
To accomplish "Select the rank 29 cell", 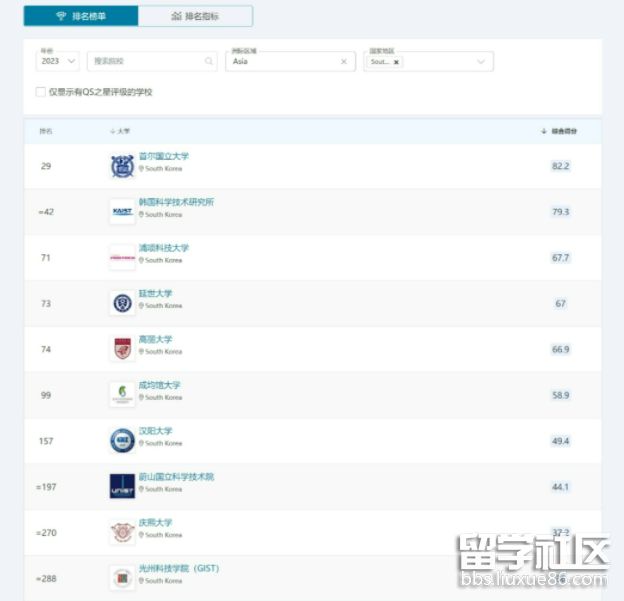I will [46, 166].
